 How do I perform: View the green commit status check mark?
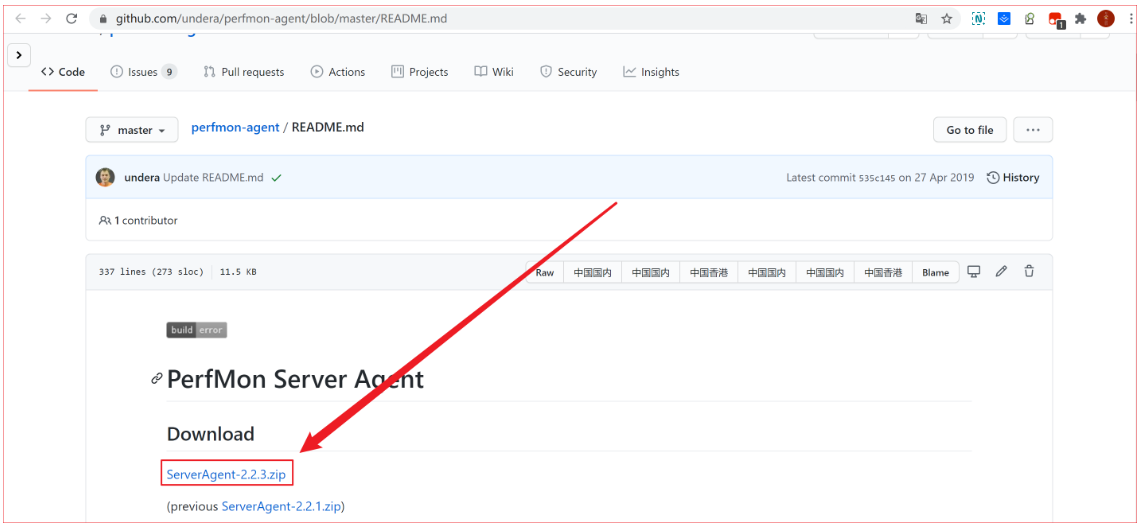pyautogui.click(x=276, y=178)
